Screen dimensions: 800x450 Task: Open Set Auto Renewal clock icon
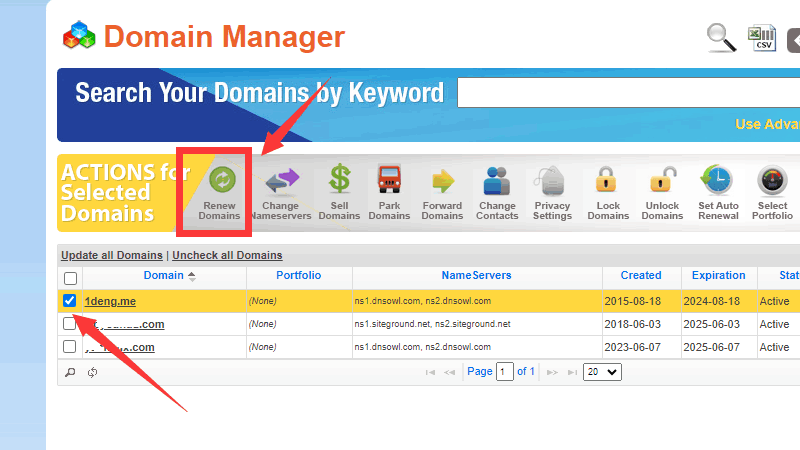click(x=717, y=180)
